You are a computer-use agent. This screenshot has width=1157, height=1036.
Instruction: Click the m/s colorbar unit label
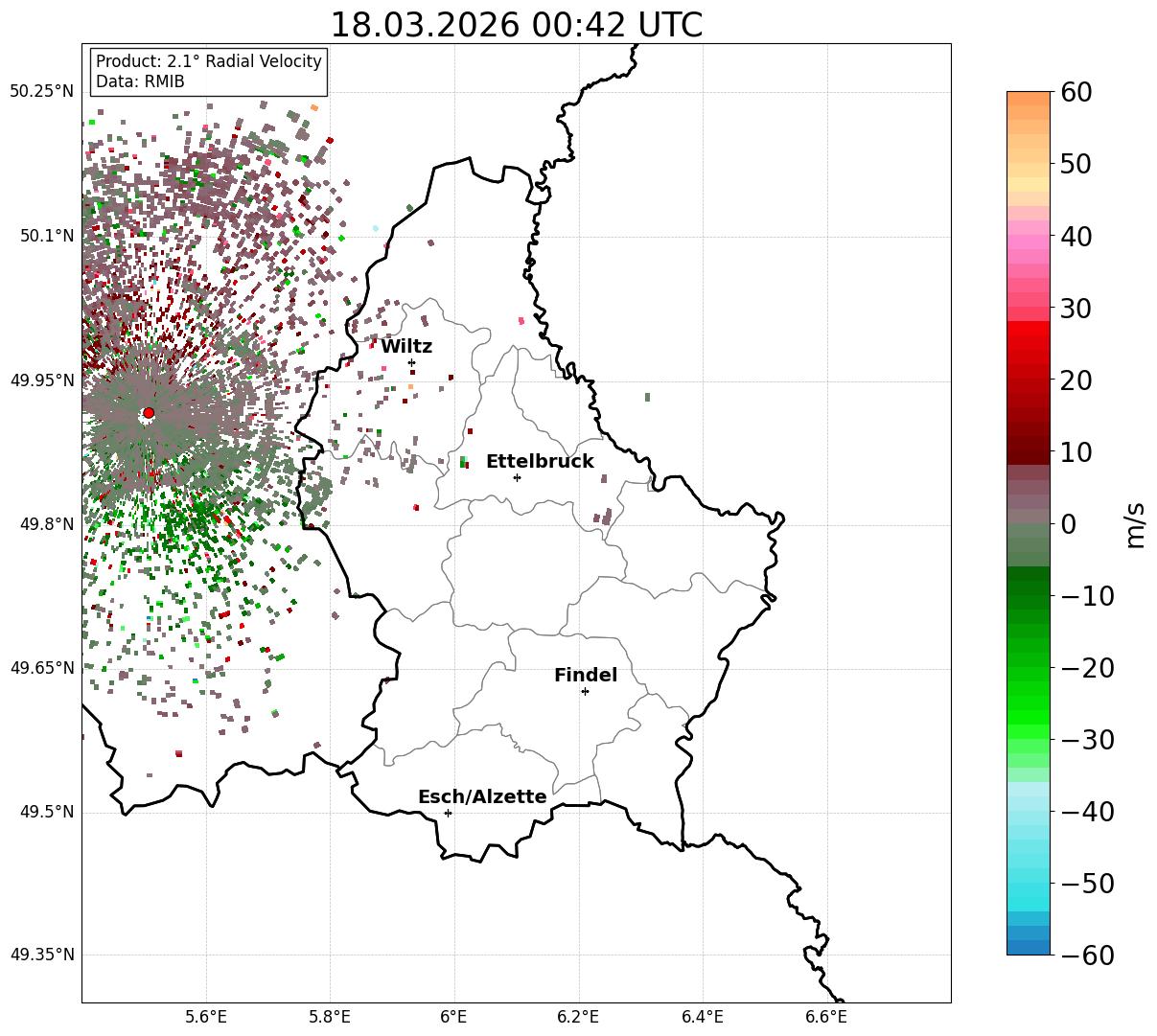click(x=1135, y=523)
